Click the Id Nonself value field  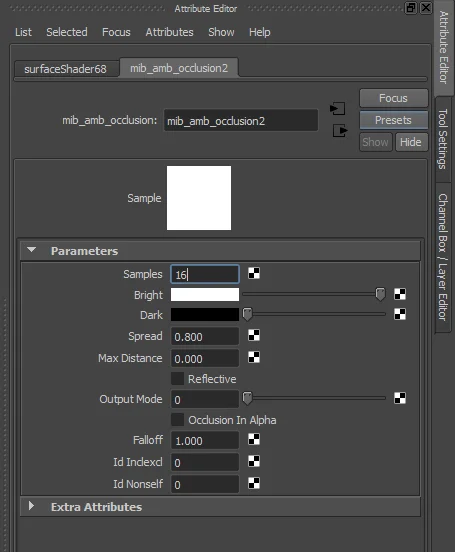click(x=205, y=484)
